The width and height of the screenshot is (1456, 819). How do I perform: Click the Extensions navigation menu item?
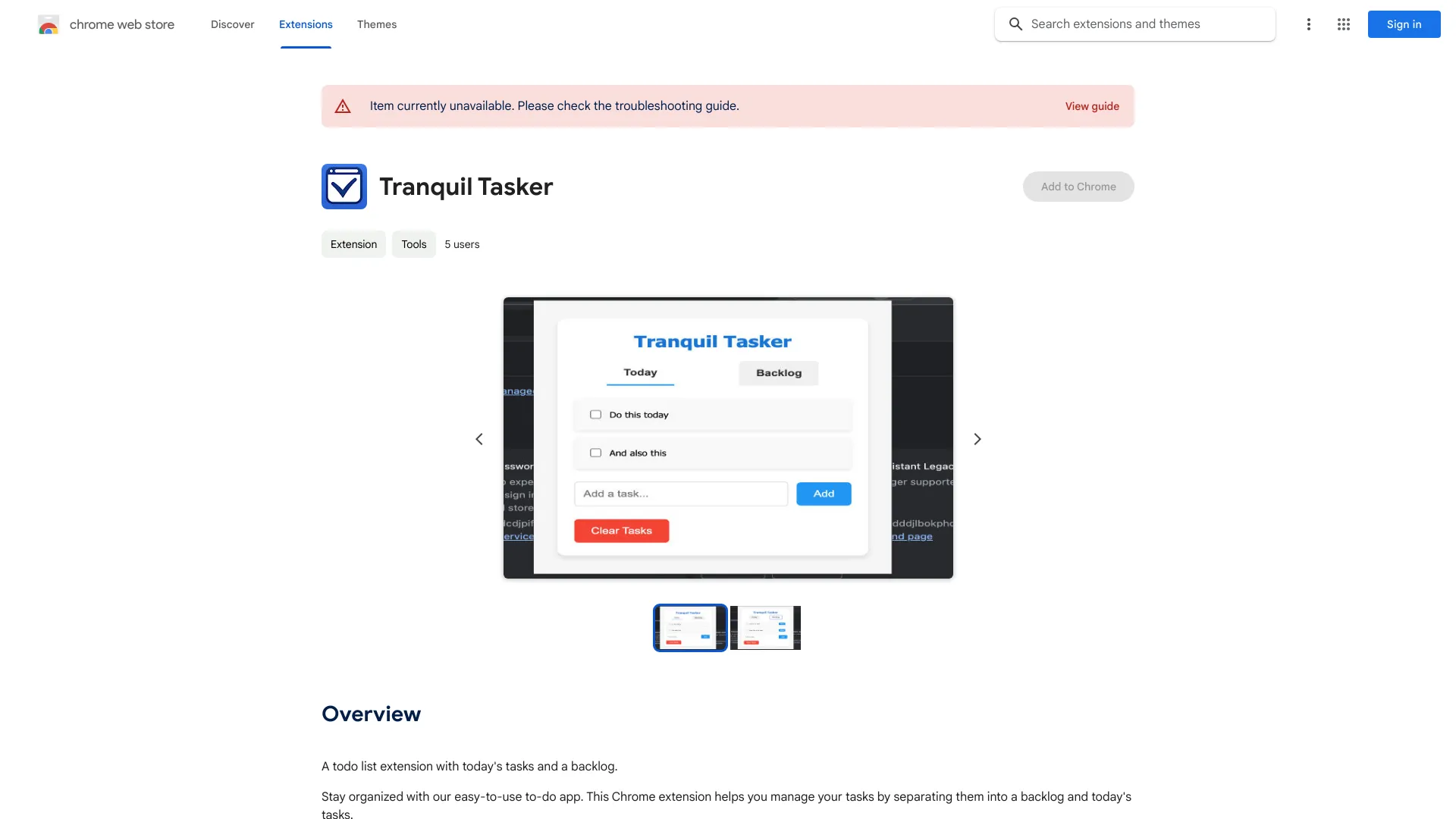coord(305,24)
